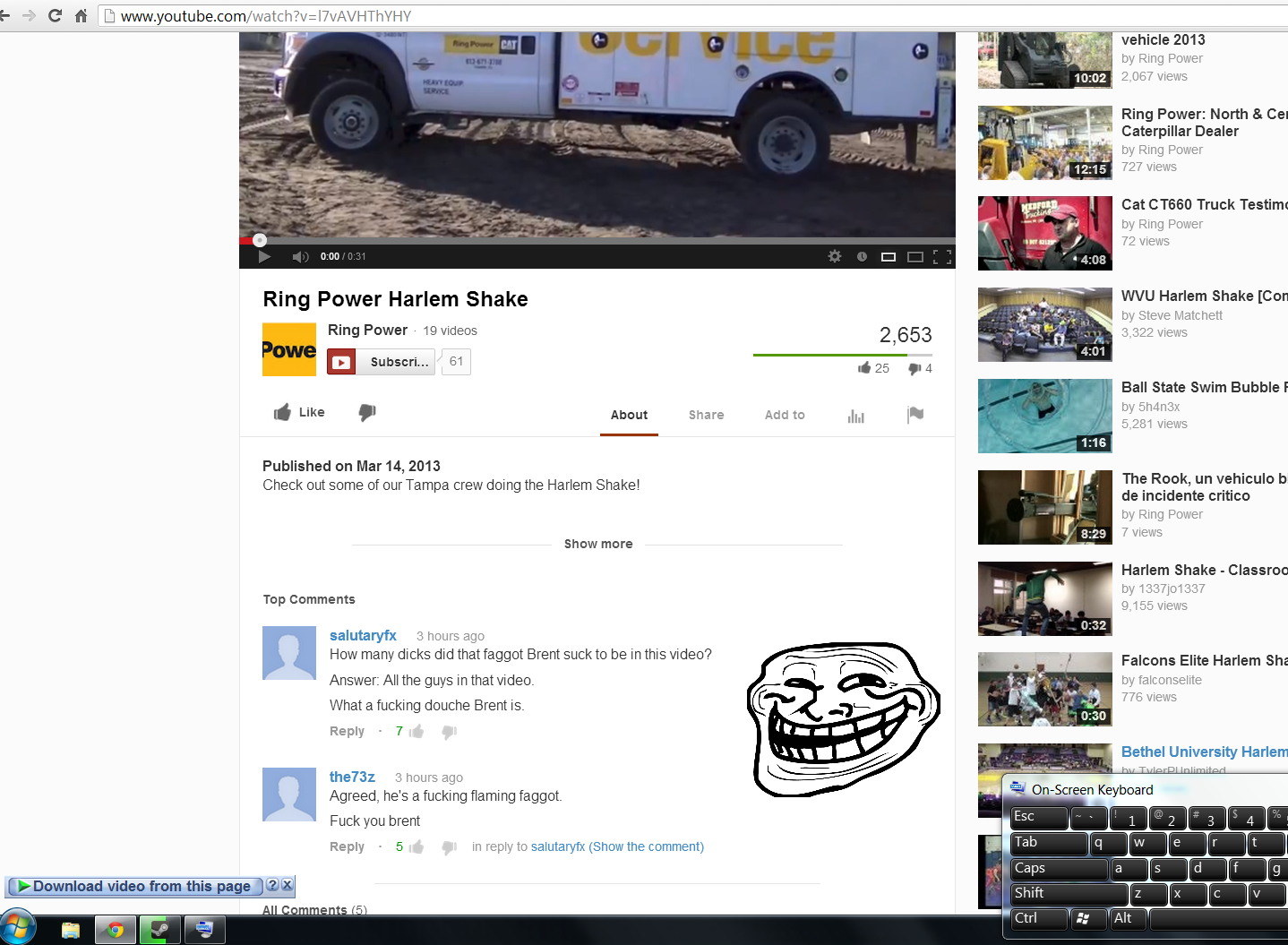Click the 61 subscriber count box
This screenshot has height=945, width=1288.
point(457,362)
